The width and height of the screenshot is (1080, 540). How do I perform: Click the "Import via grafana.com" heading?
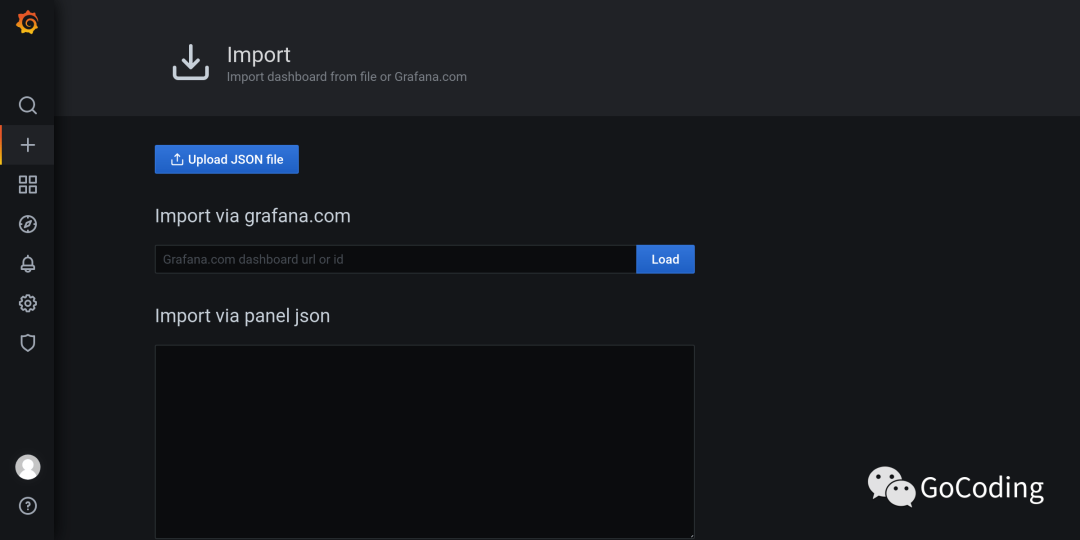pos(252,216)
